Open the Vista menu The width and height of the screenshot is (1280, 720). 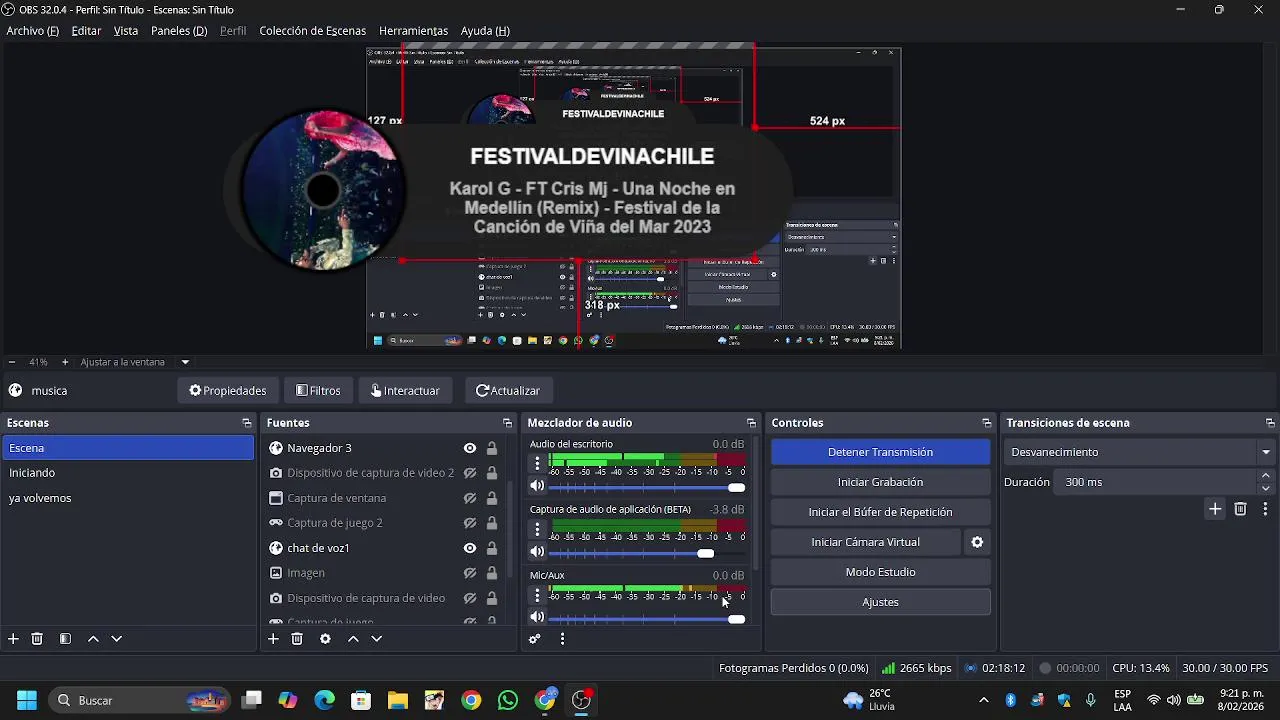click(x=126, y=31)
